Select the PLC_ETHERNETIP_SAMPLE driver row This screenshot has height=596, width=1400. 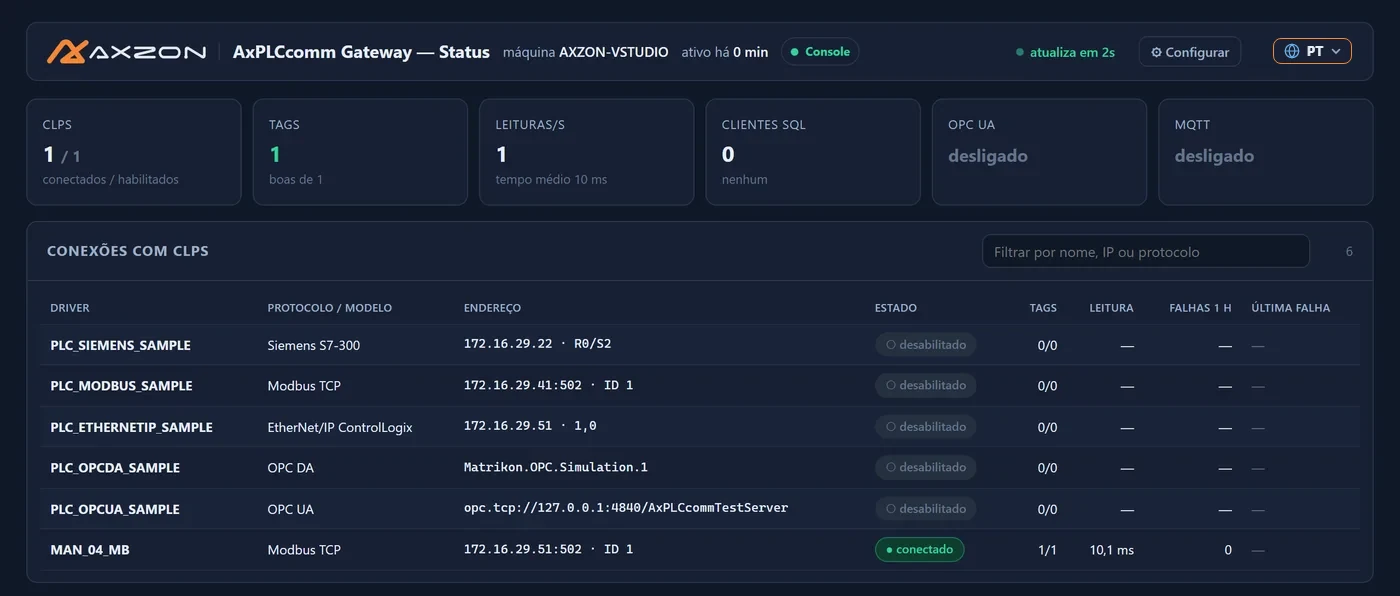700,427
